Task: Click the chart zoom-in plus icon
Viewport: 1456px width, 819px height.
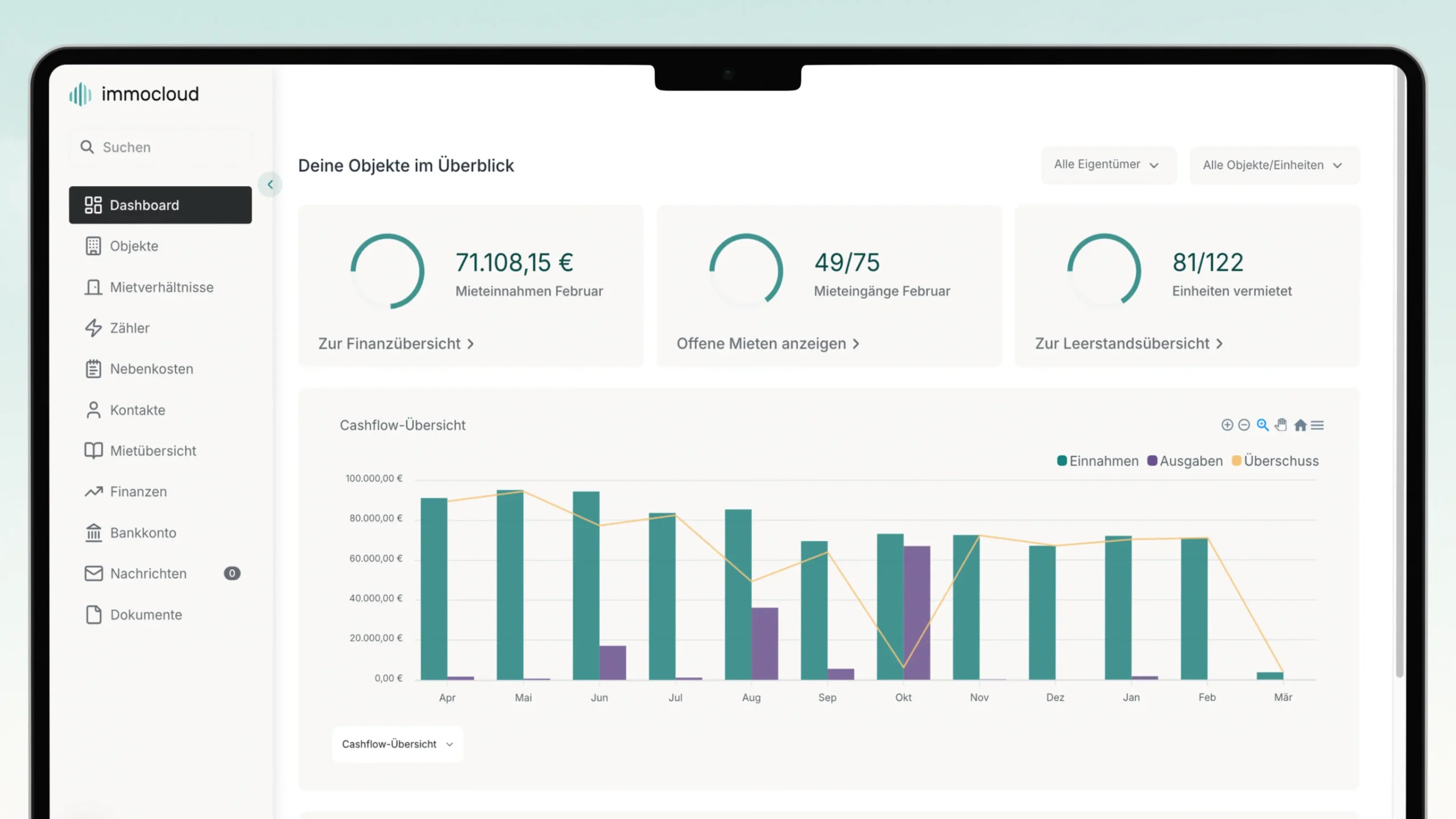Action: click(x=1227, y=425)
